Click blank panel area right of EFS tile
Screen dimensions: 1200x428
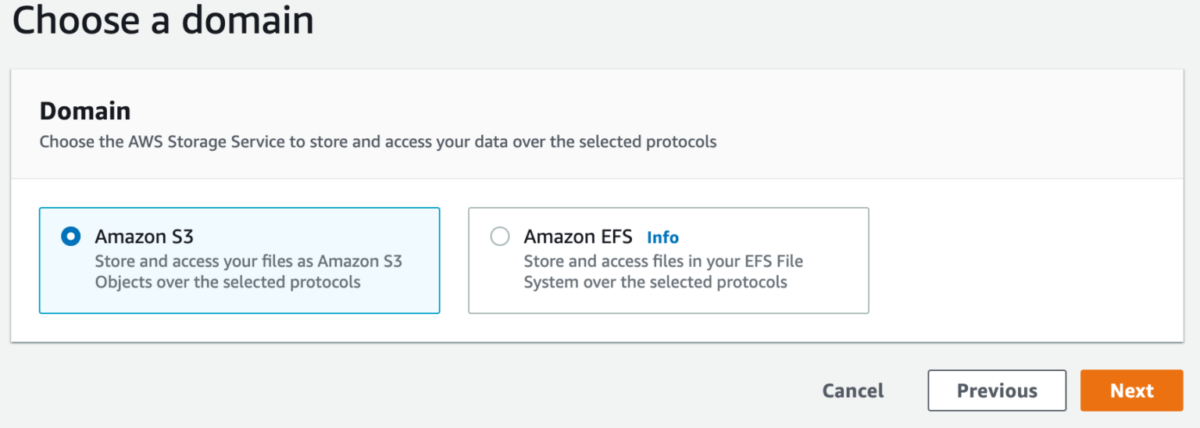[x=1030, y=260]
